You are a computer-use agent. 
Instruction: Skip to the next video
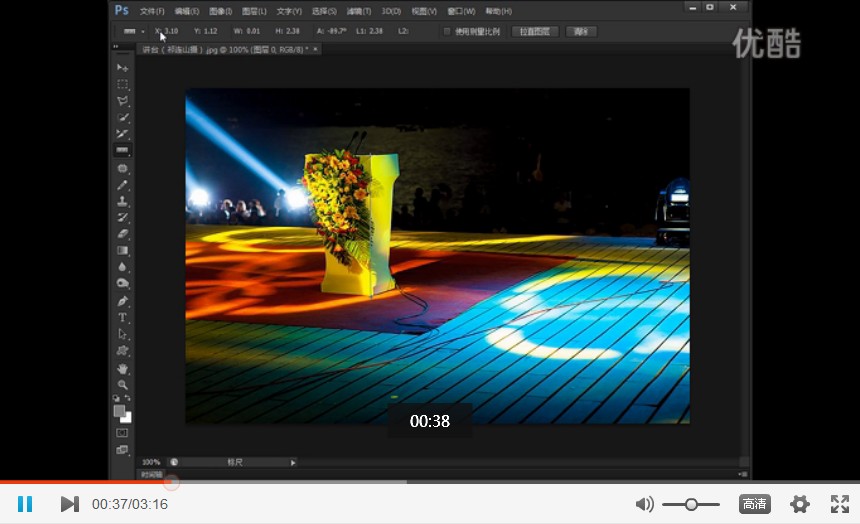tap(70, 504)
